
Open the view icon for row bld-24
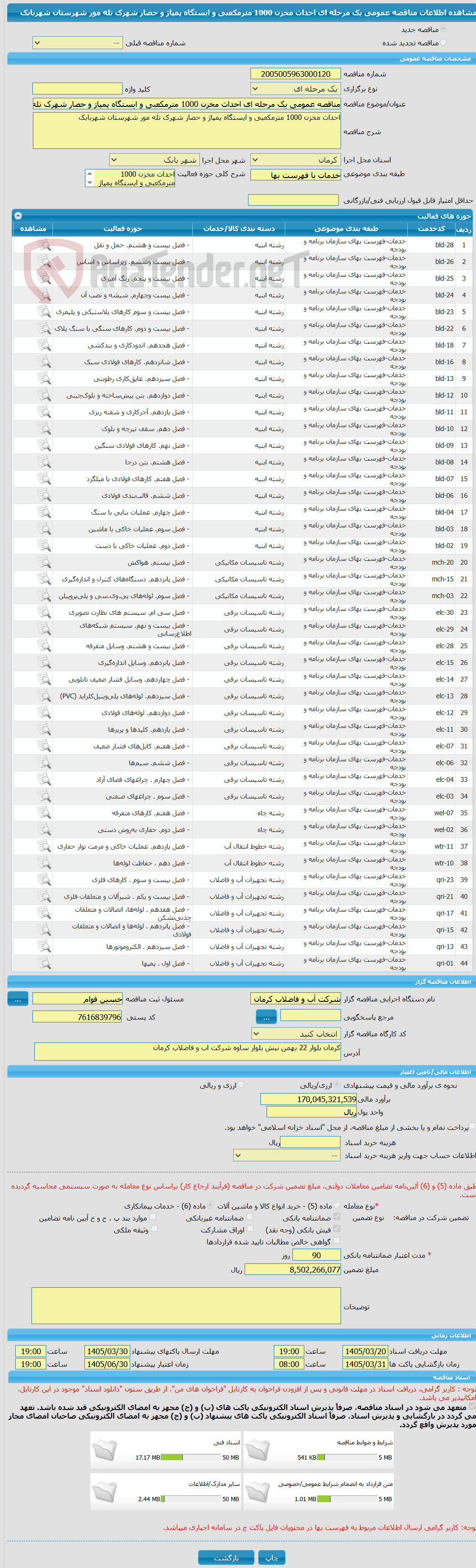pyautogui.click(x=44, y=295)
